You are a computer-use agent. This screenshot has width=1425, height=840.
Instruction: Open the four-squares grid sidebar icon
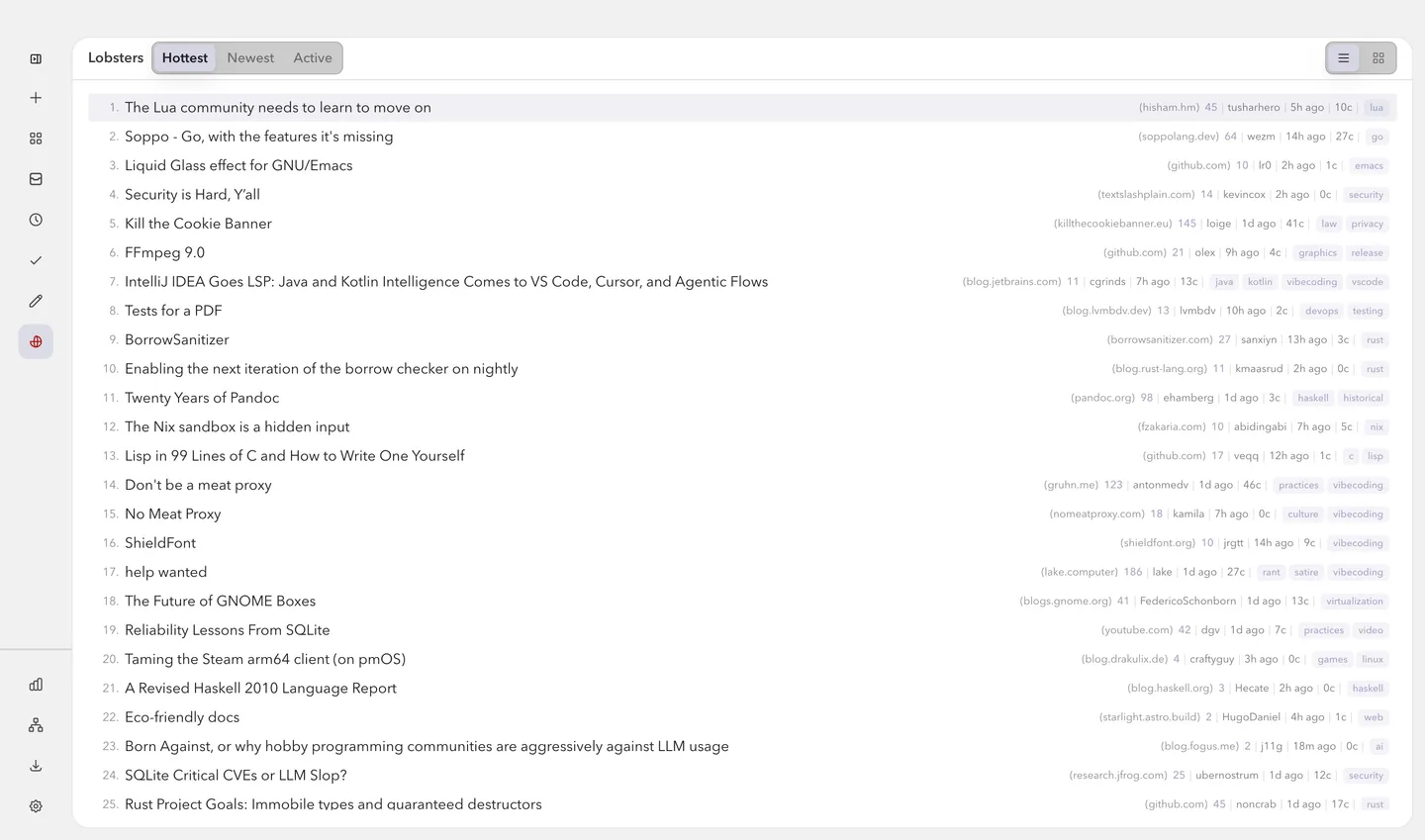pos(36,139)
